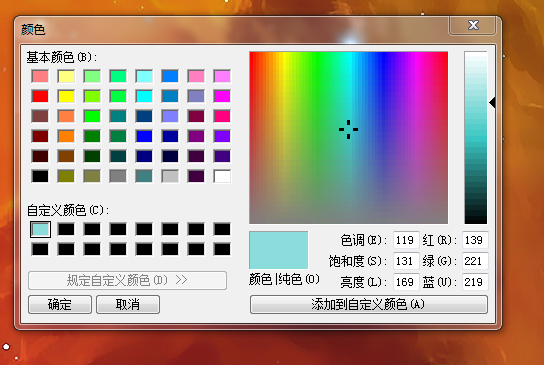Click the 绿 (Green) field showing 221
Image resolution: width=544 pixels, height=365 pixels.
click(x=475, y=261)
